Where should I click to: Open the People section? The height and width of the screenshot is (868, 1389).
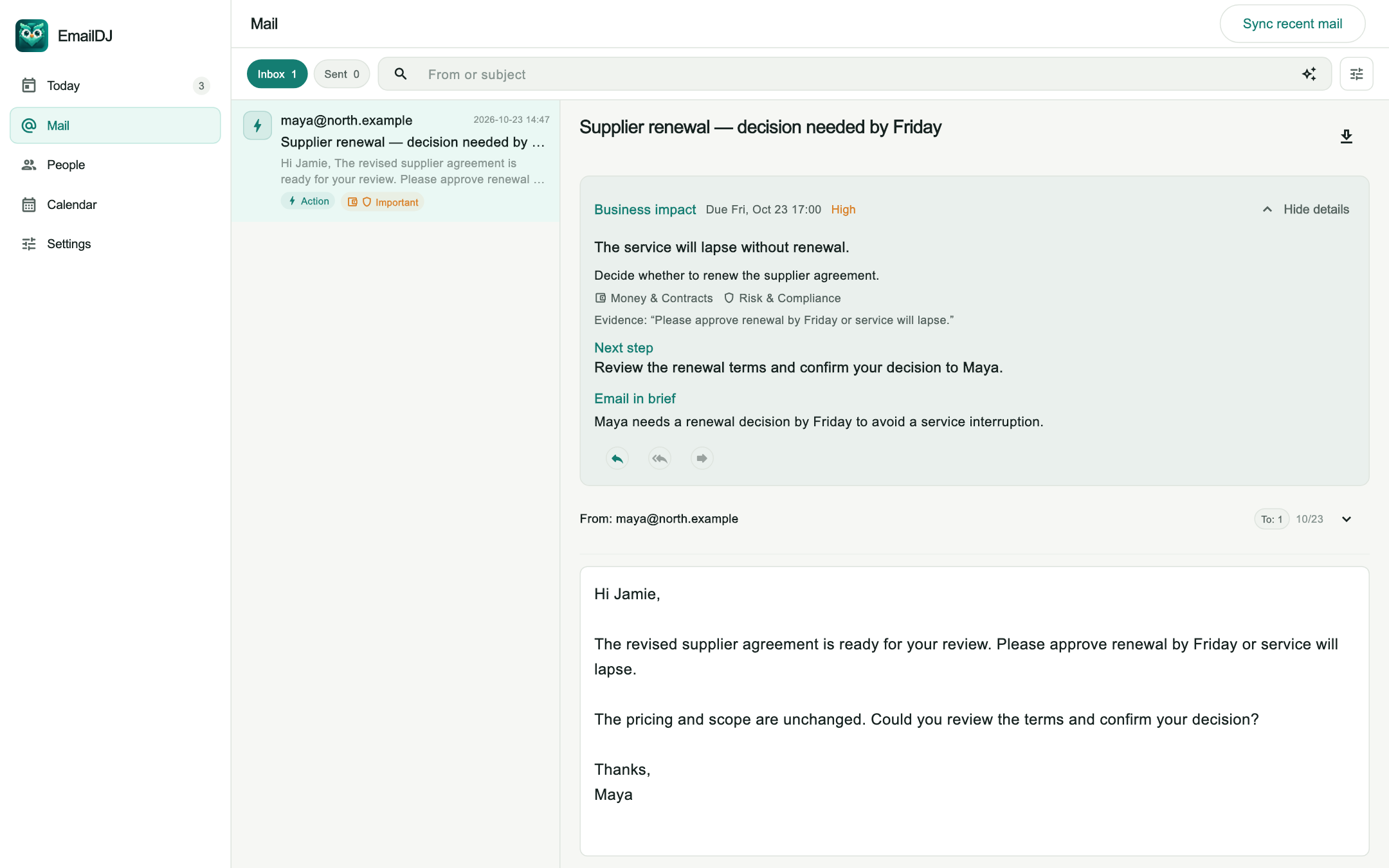[115, 165]
